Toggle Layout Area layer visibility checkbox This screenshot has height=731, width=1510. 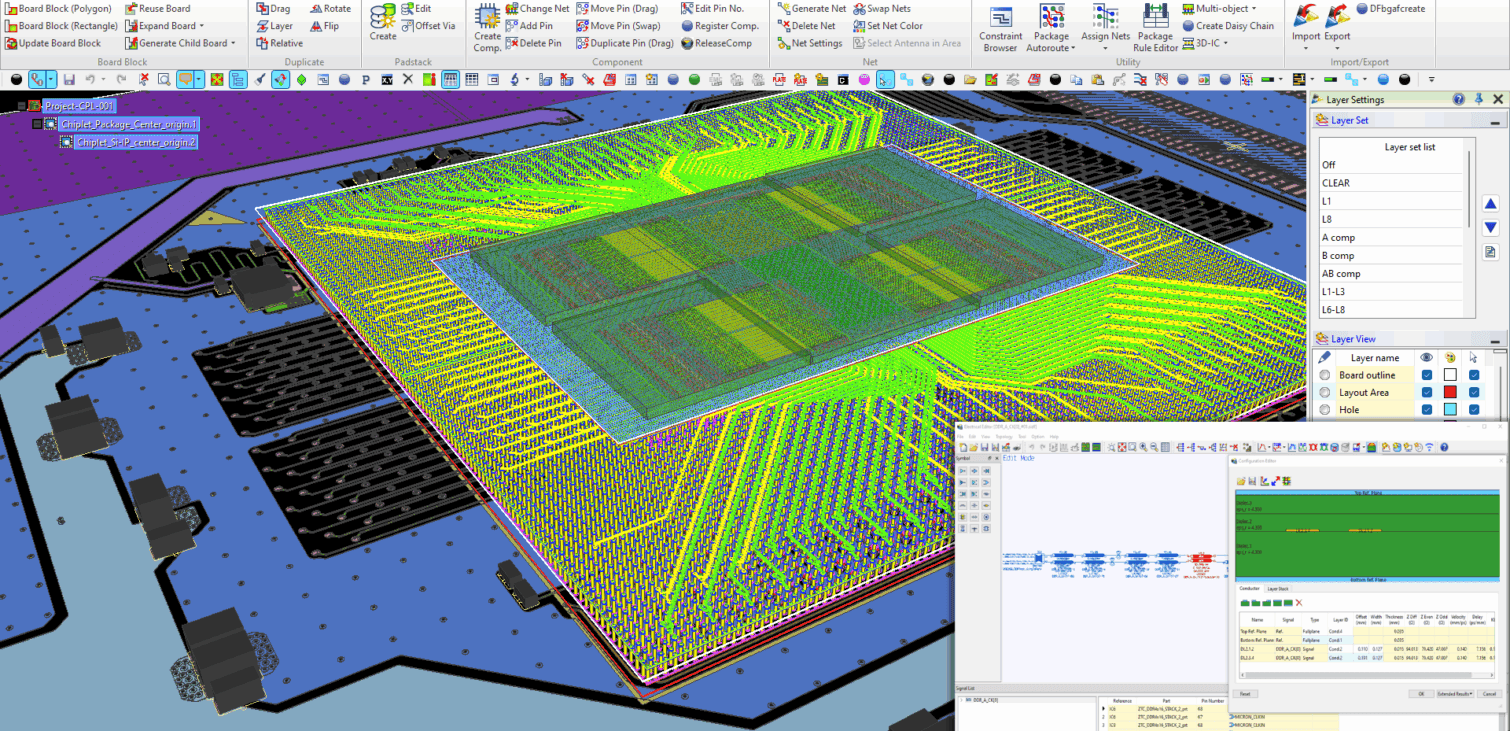pos(1427,393)
